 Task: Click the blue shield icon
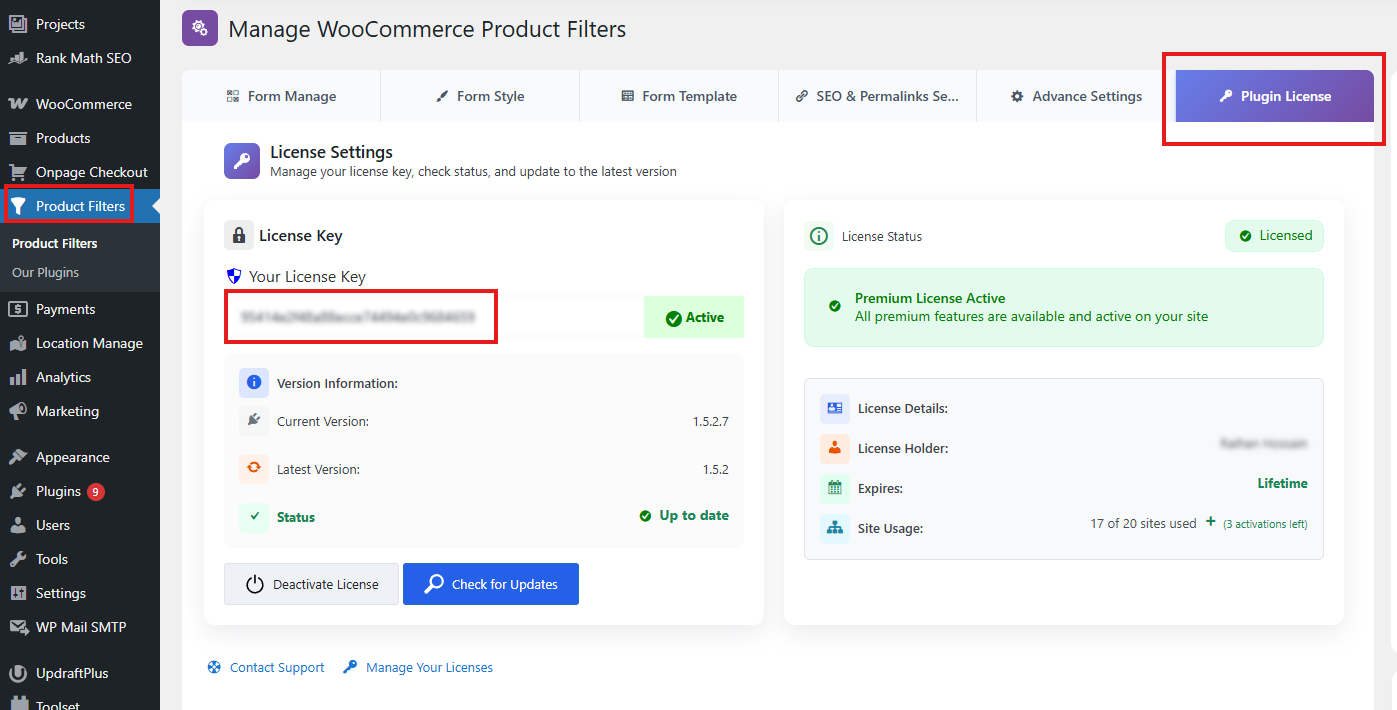pos(234,276)
